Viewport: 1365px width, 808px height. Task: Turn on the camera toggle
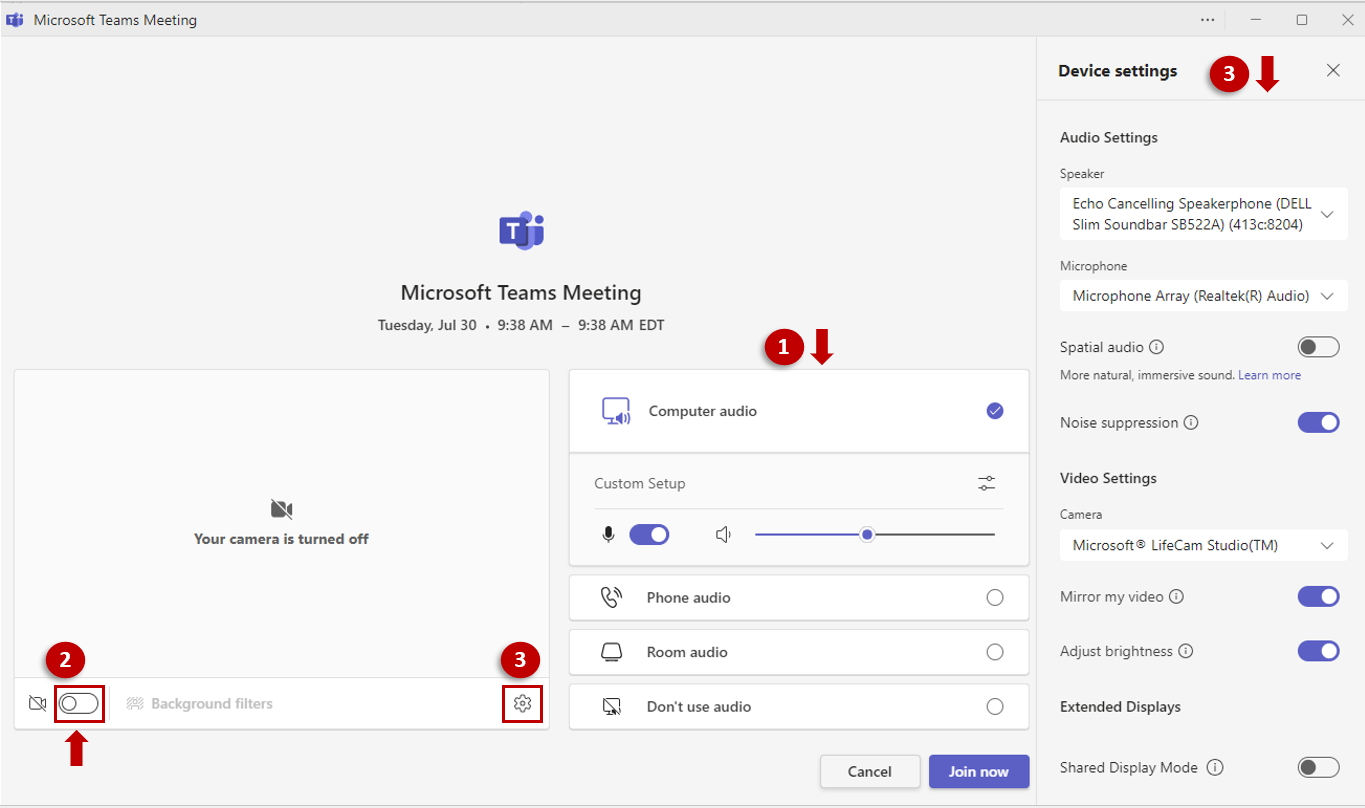(79, 704)
